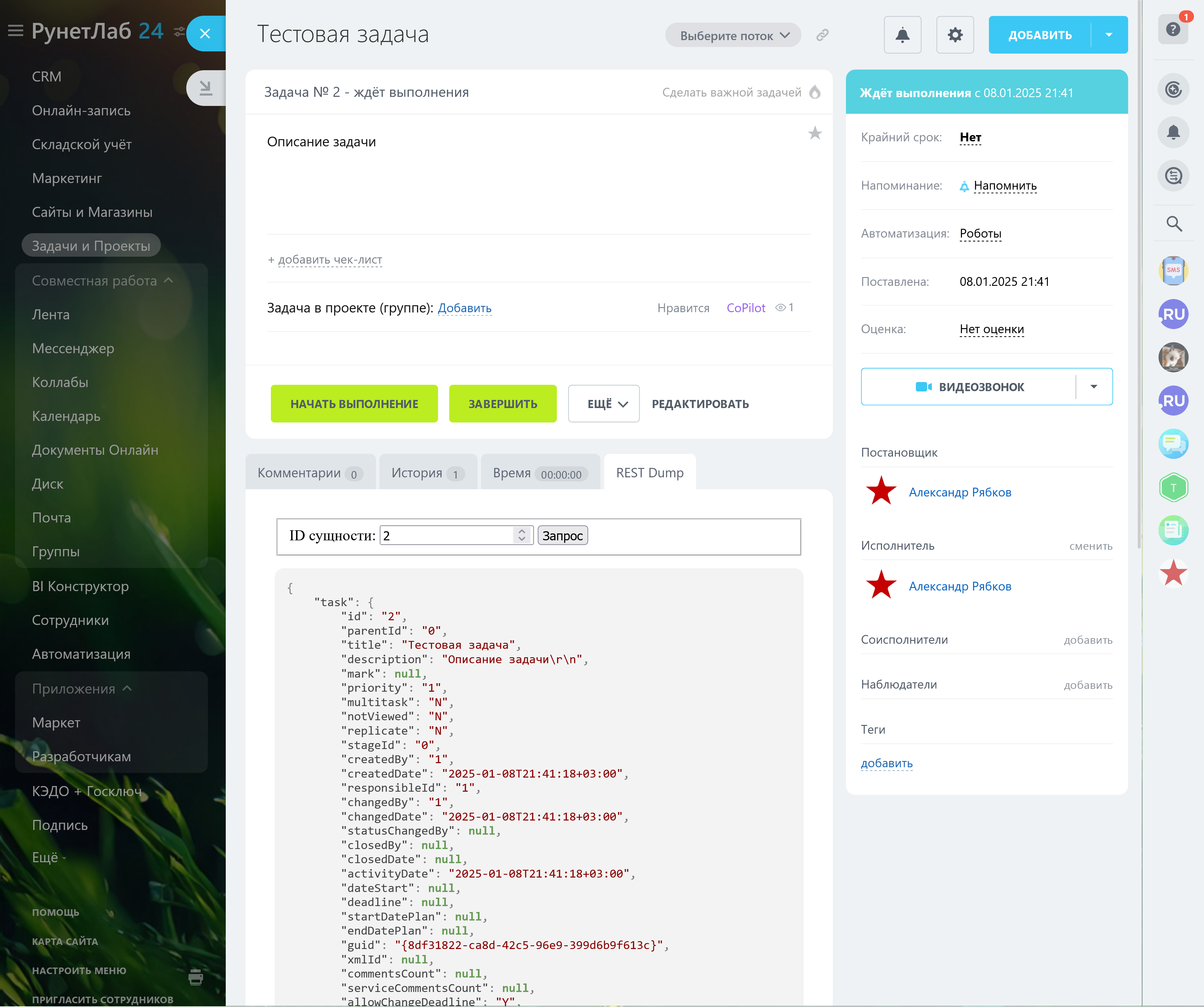Screen dimensions: 1204x1007
Task: Copy the task link via the chain icon
Action: [822, 35]
